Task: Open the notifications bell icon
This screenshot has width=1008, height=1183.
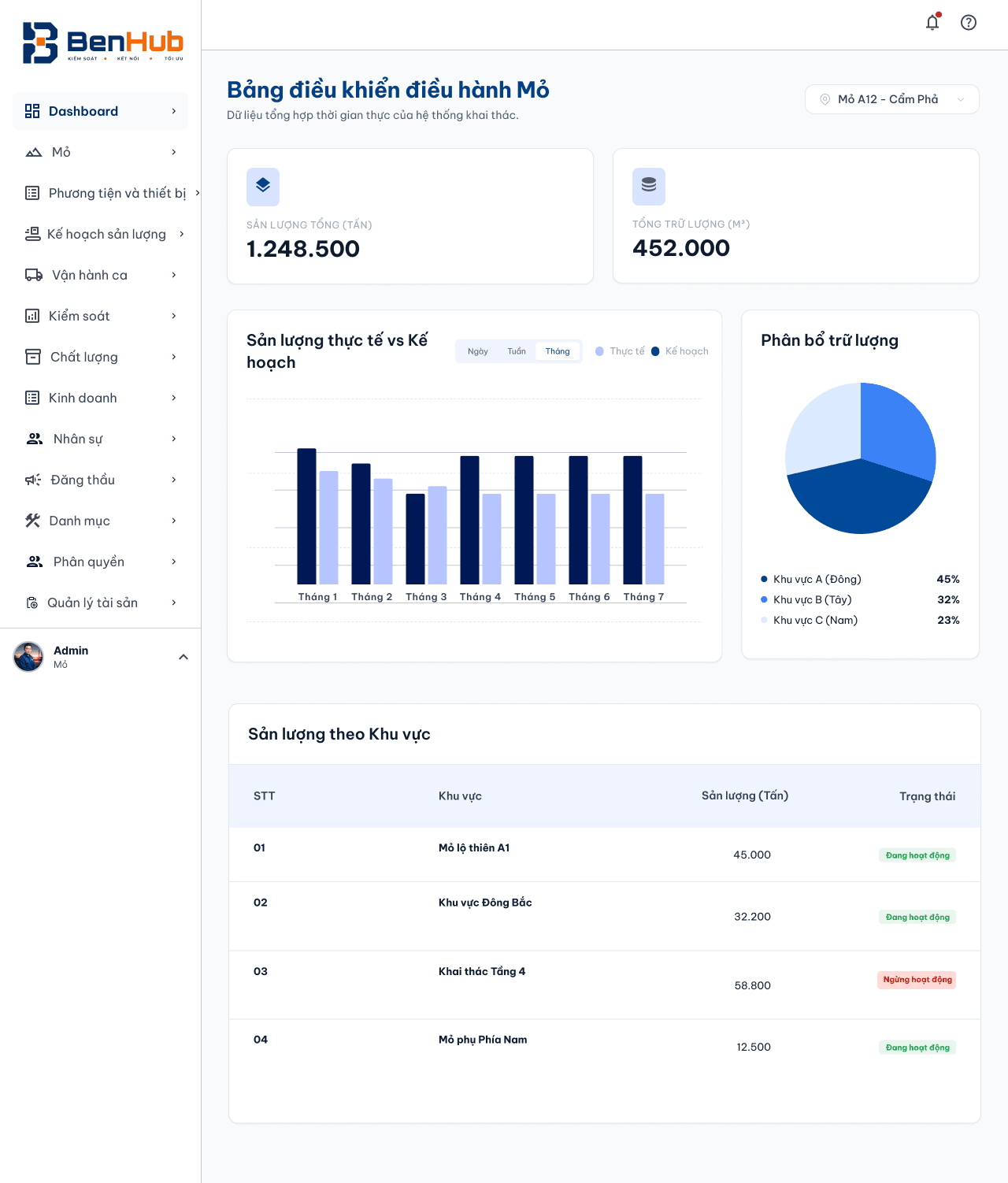Action: [x=932, y=22]
